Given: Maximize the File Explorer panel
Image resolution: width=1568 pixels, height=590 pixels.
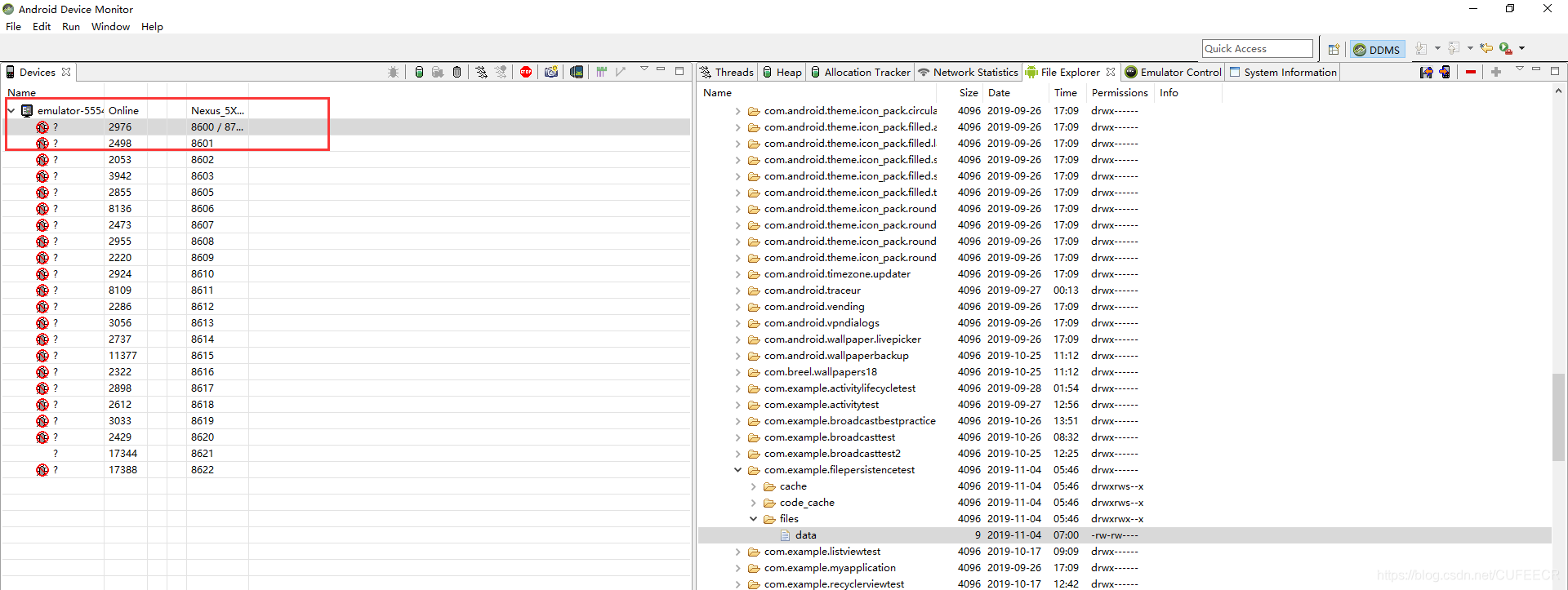Looking at the screenshot, I should (x=1555, y=71).
